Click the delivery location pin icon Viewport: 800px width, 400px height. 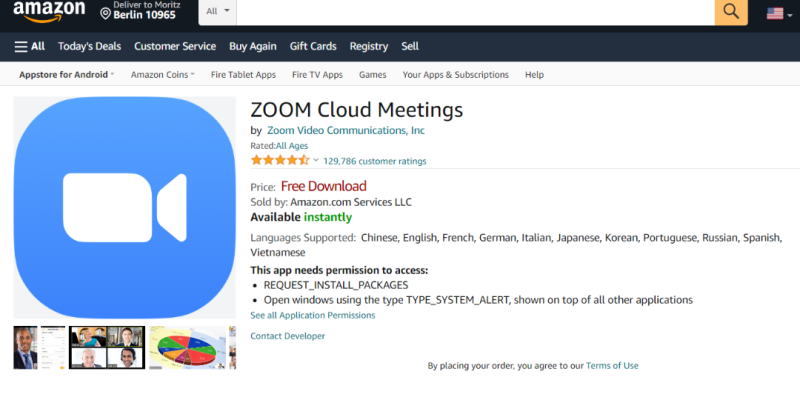coord(105,14)
